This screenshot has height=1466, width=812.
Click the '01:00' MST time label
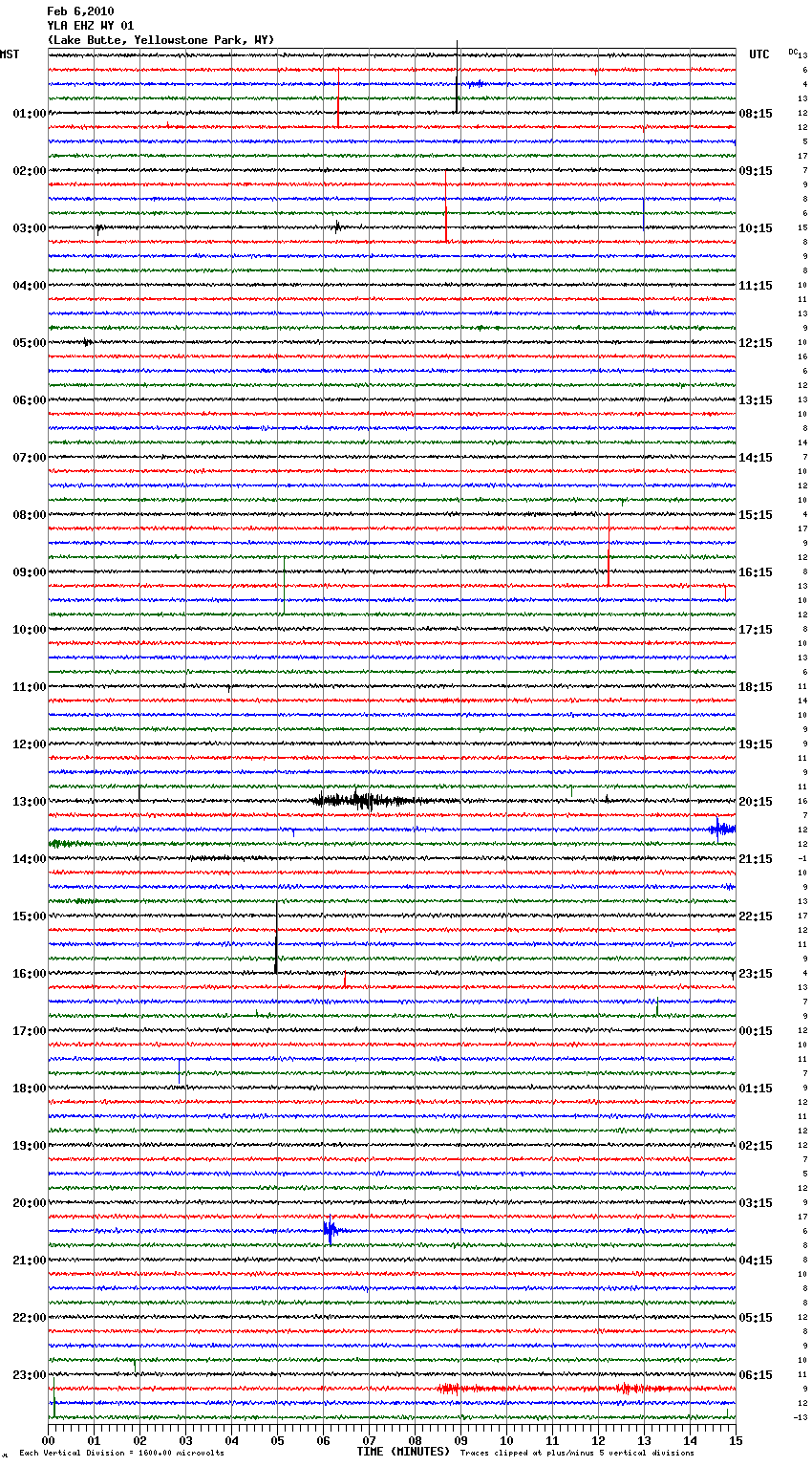pos(30,114)
